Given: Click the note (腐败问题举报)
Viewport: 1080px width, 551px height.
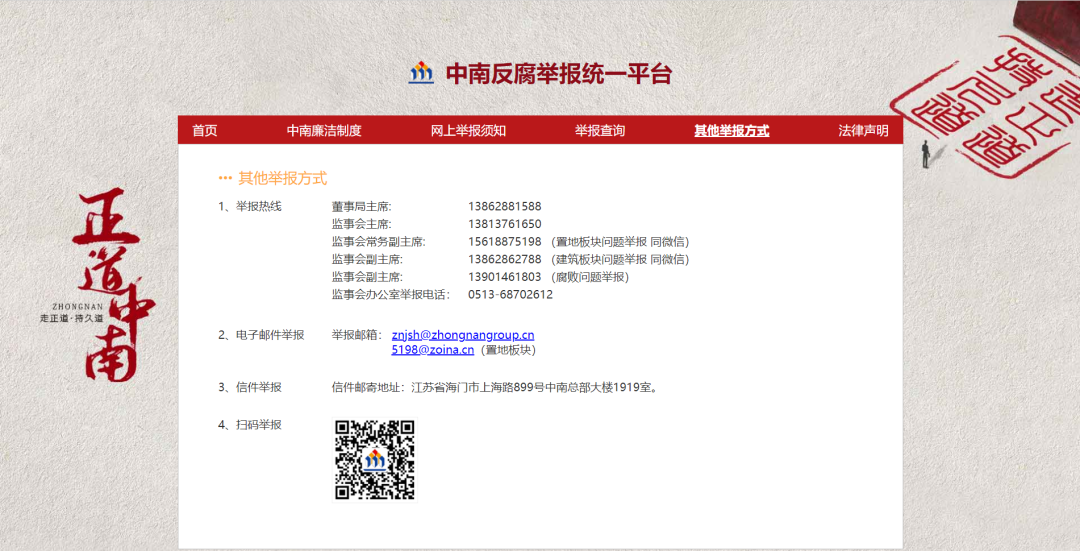Looking at the screenshot, I should 590,277.
